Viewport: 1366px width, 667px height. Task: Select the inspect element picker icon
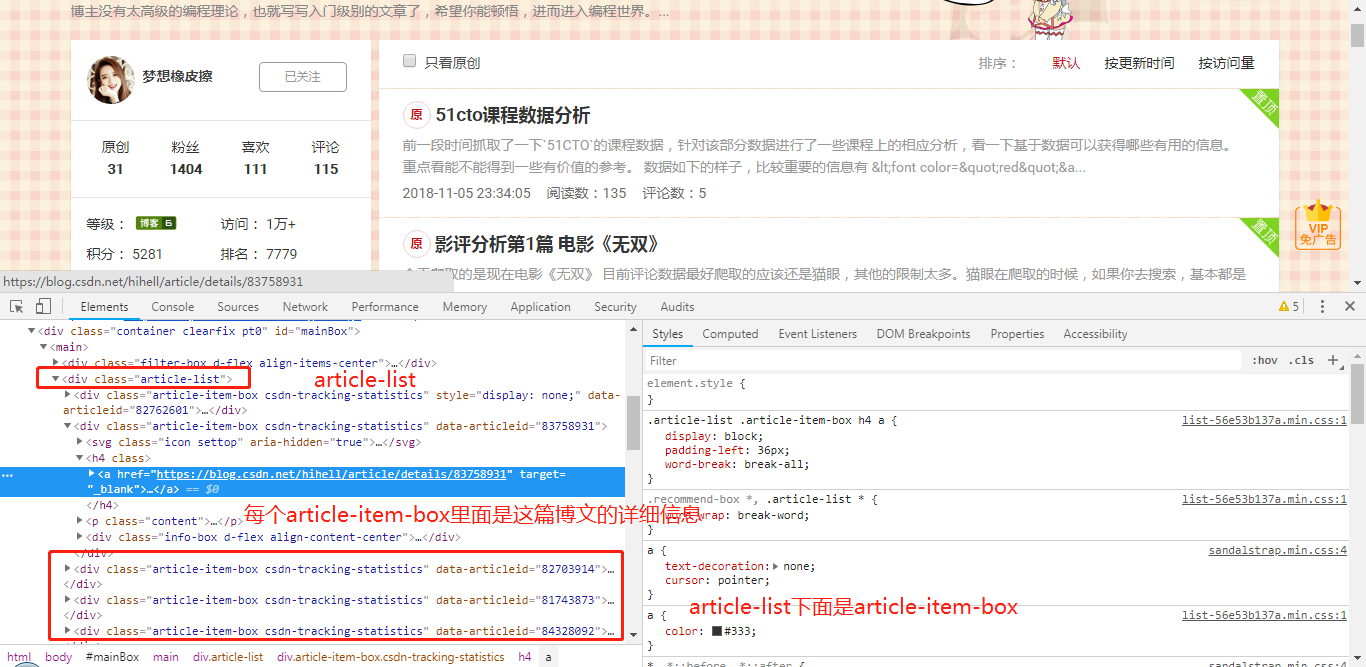click(x=17, y=307)
